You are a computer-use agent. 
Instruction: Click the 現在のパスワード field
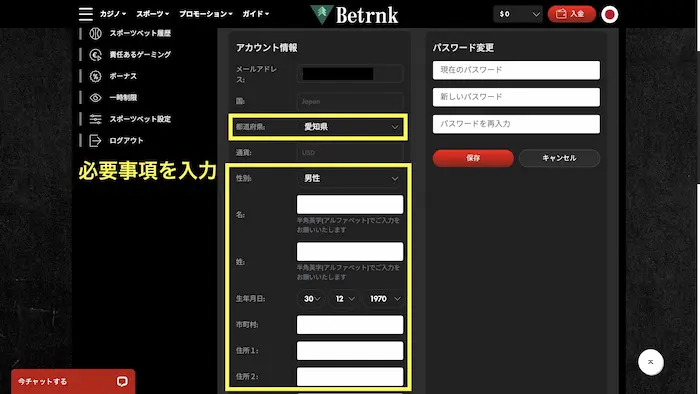[516, 70]
